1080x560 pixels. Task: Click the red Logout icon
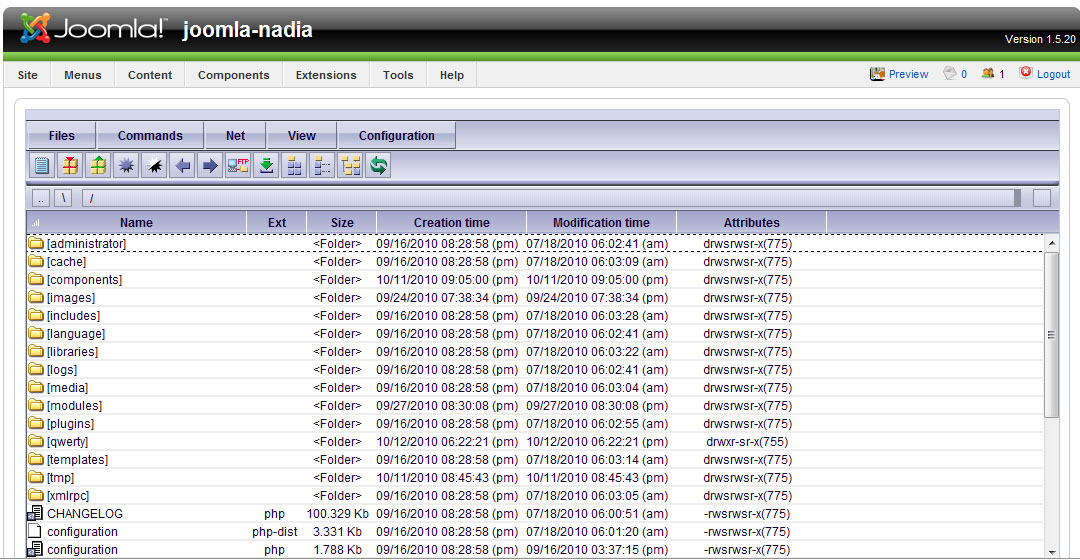tap(1026, 72)
